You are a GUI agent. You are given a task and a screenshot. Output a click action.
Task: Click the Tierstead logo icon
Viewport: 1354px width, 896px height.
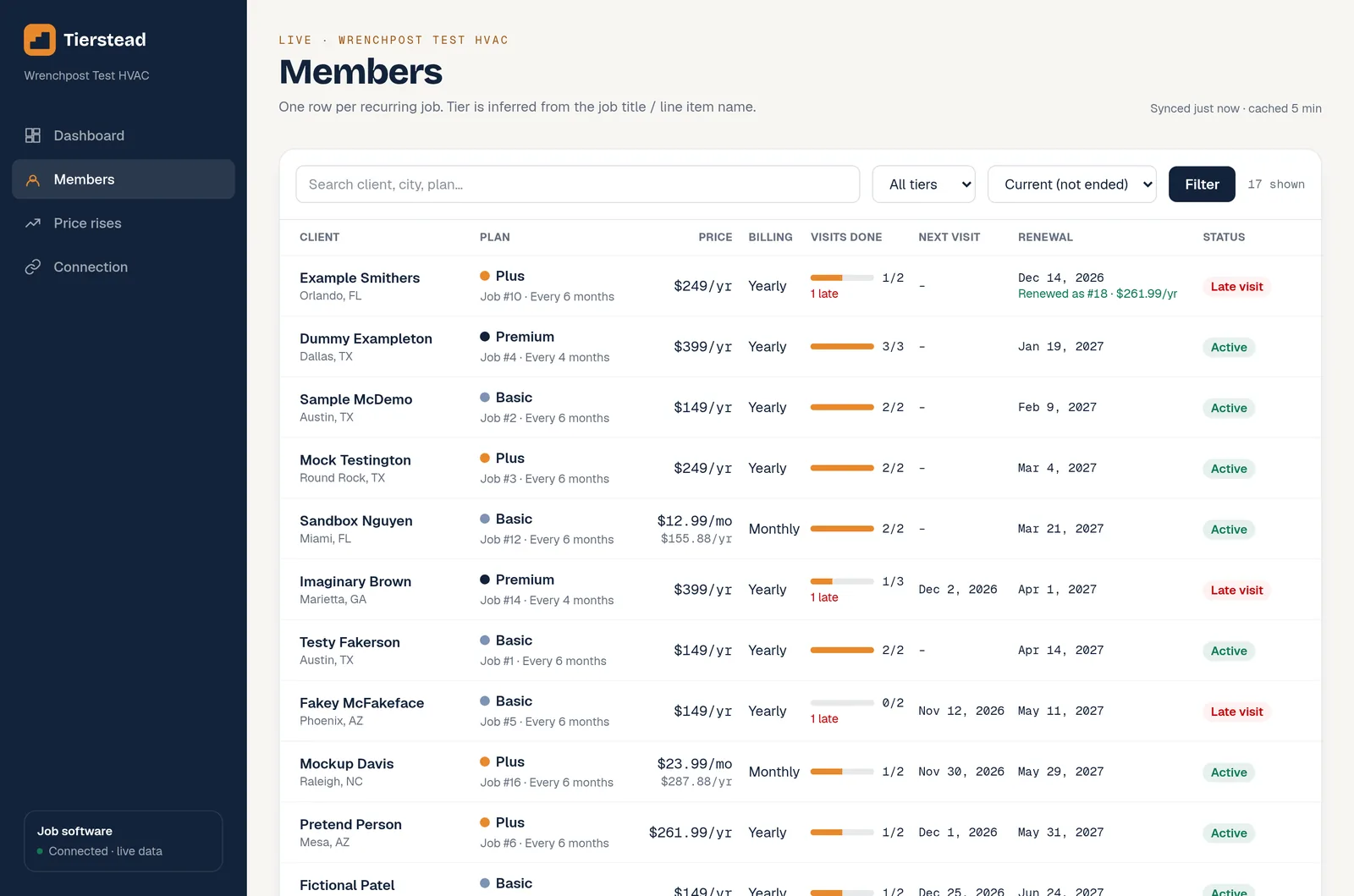[40, 40]
